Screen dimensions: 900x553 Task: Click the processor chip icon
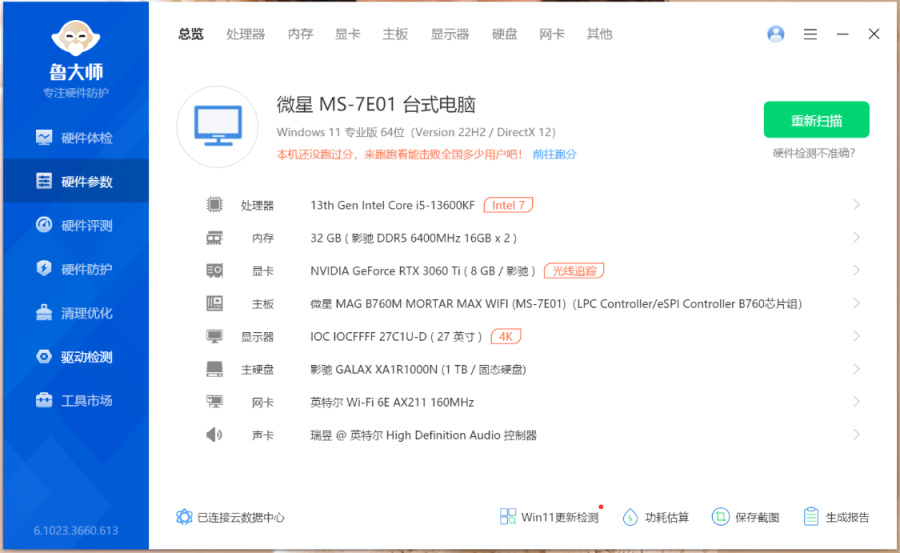[x=214, y=204]
